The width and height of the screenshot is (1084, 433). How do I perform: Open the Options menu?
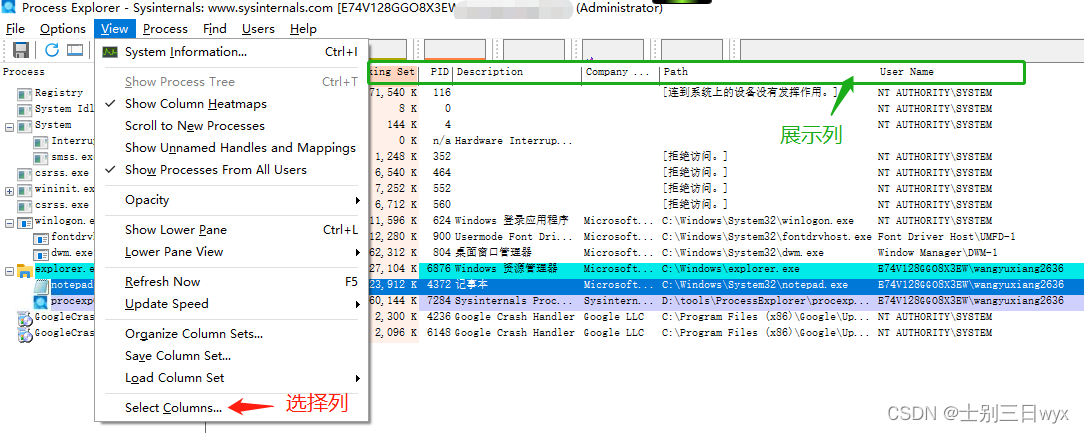63,28
